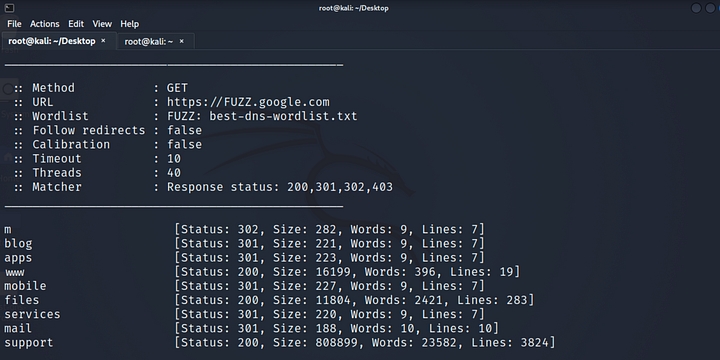Click the 'files' subdomain result
The width and height of the screenshot is (720, 360).
coord(22,300)
